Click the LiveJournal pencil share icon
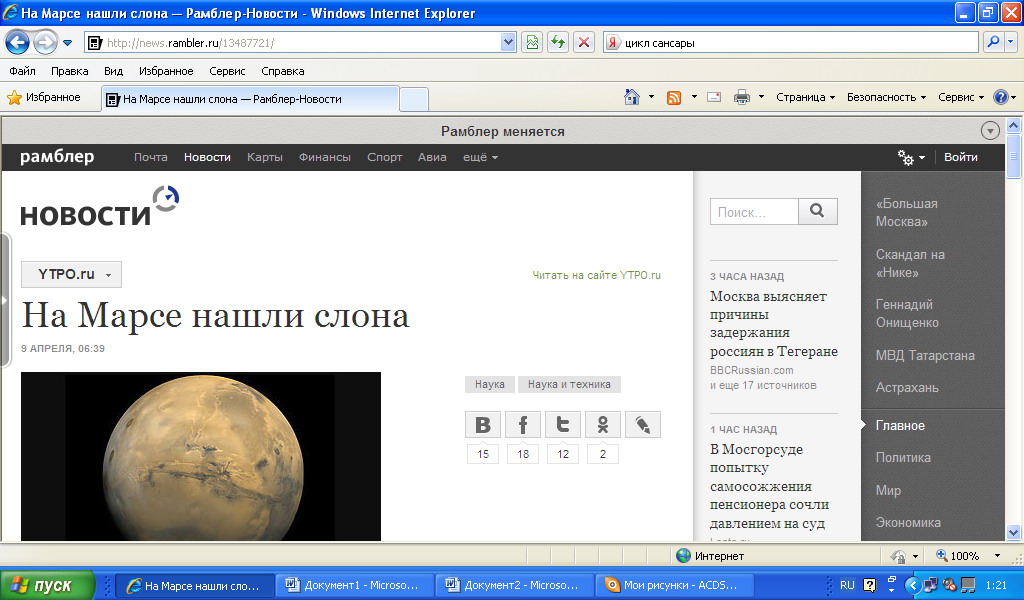 point(643,424)
